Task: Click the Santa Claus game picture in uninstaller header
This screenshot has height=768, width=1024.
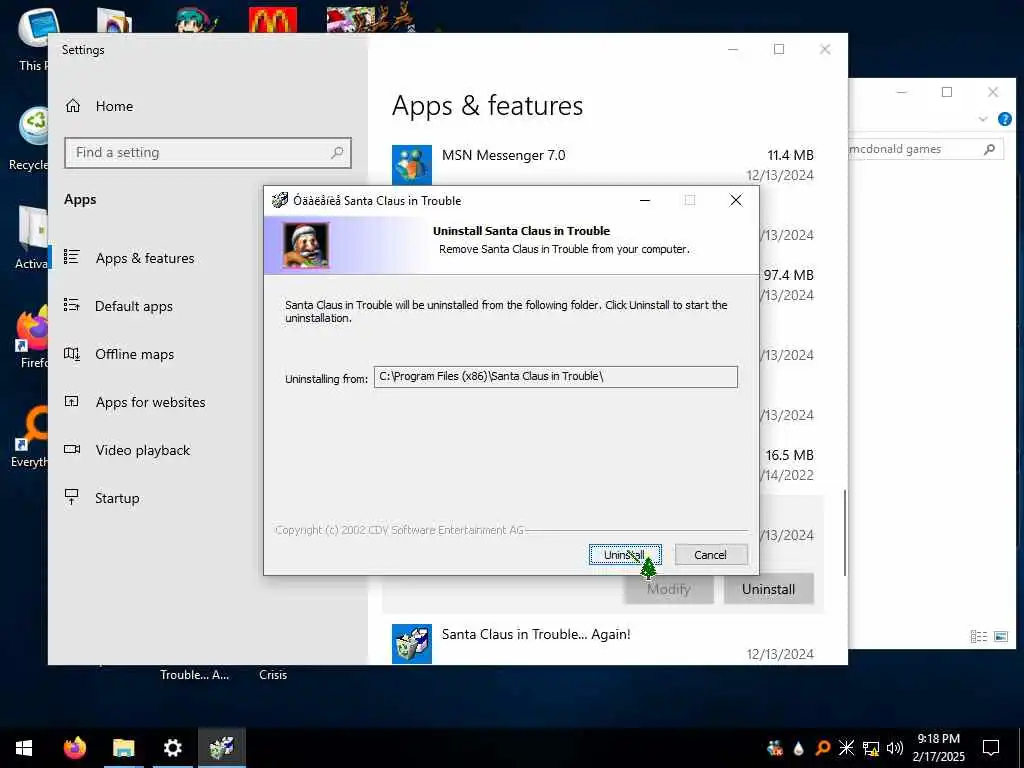Action: pos(306,245)
